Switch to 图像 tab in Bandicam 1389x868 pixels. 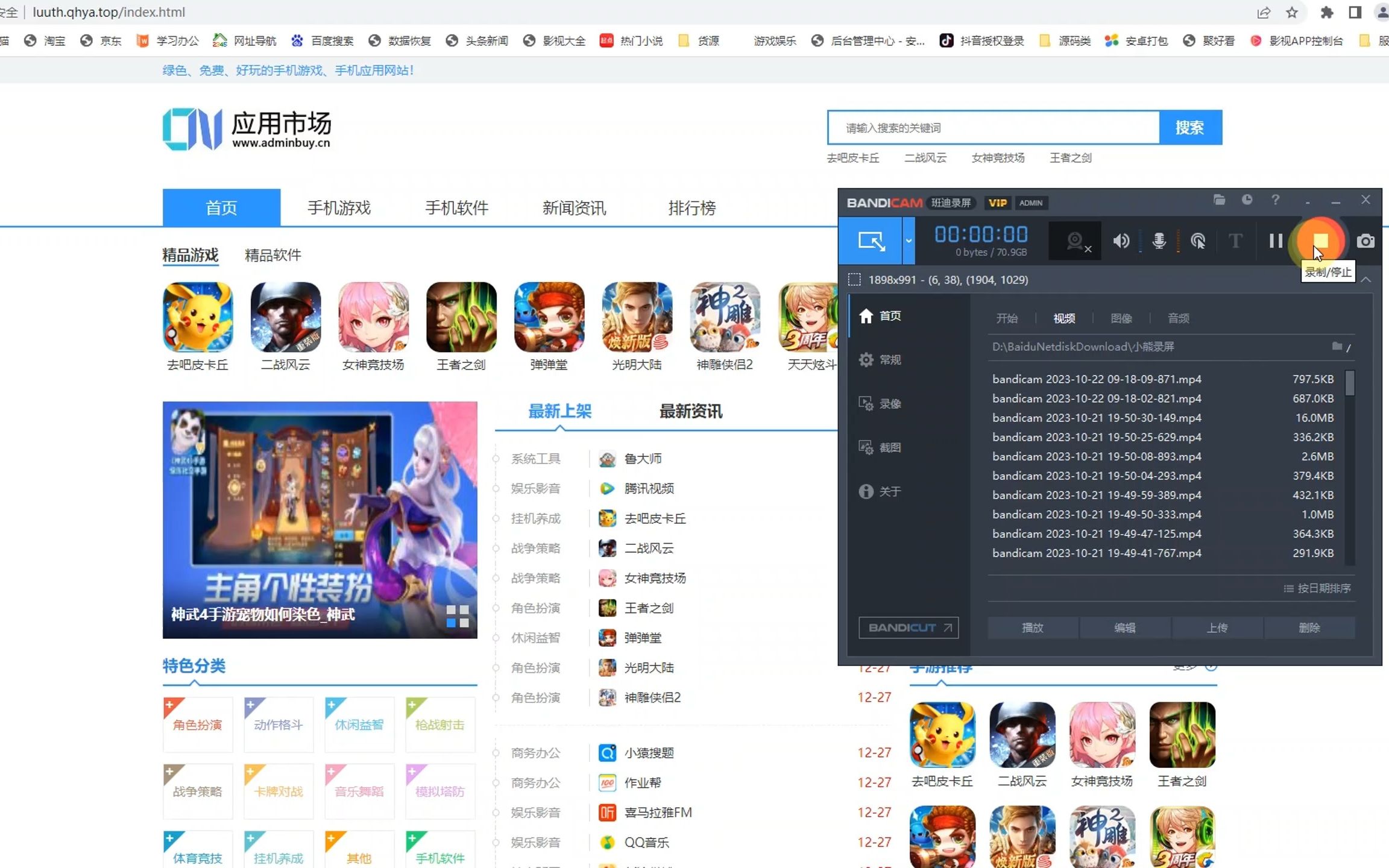tap(1121, 318)
